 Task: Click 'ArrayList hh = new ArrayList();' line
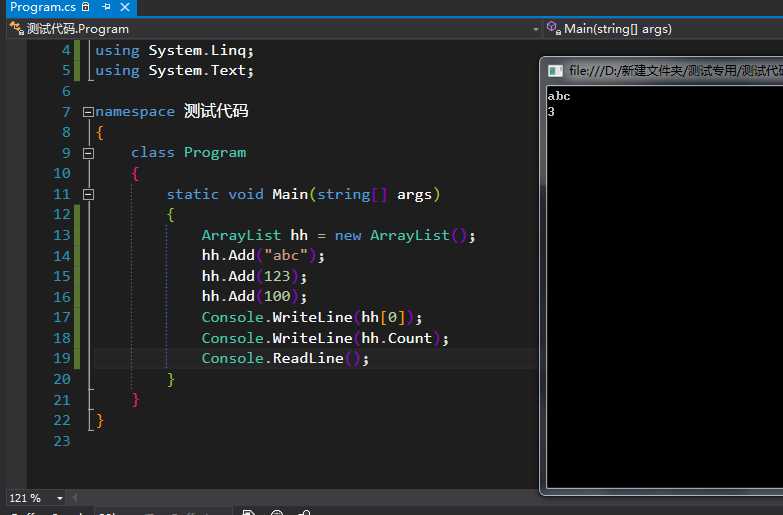[x=339, y=235]
